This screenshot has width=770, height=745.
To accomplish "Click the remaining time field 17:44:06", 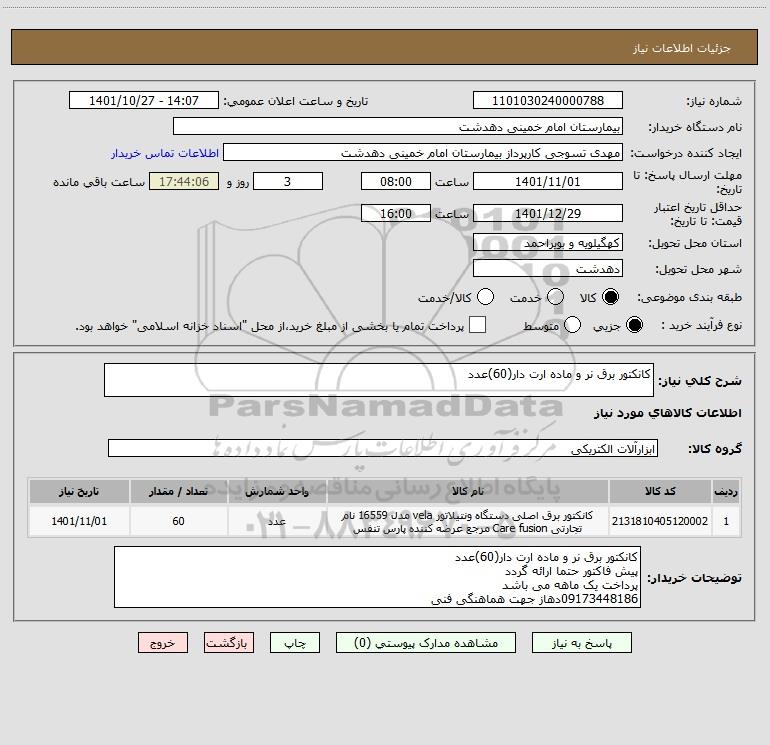I will [x=184, y=181].
